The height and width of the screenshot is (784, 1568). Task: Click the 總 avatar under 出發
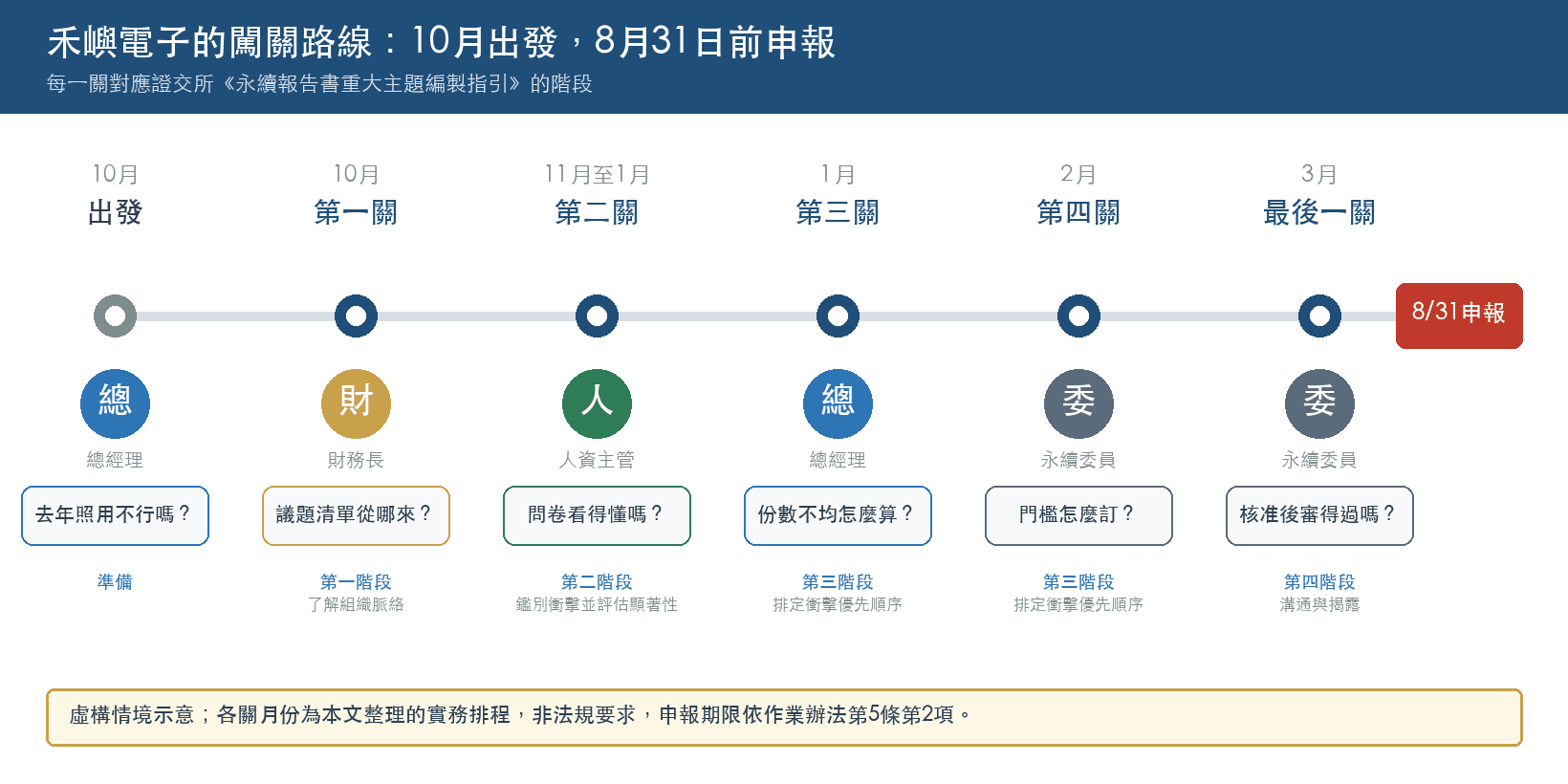coord(115,403)
